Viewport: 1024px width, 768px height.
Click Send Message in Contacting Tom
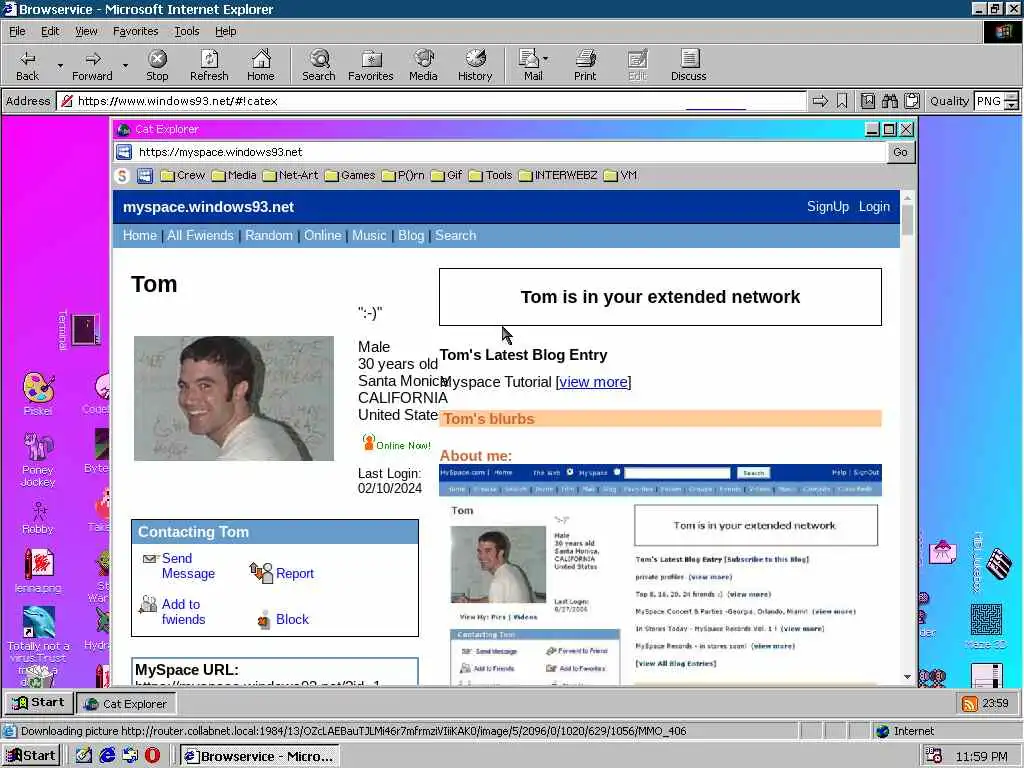click(188, 566)
